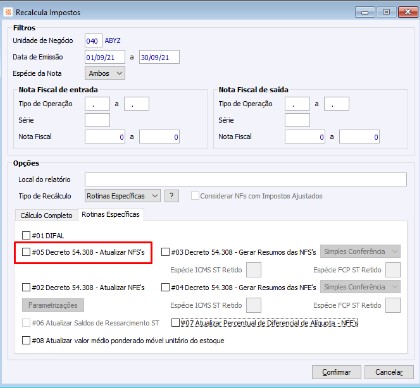Click Espécie ICMS ST Retido field, NFS's row
The height and width of the screenshot is (388, 420).
click(x=254, y=270)
